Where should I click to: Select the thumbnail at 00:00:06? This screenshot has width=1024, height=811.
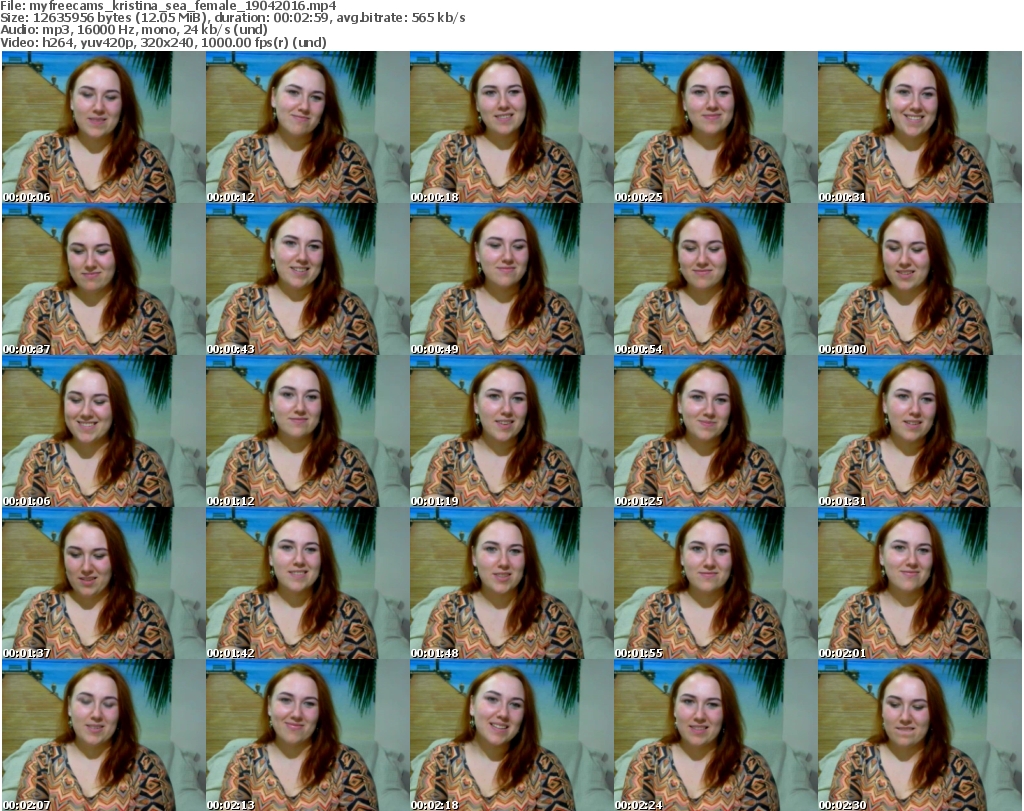(x=104, y=127)
